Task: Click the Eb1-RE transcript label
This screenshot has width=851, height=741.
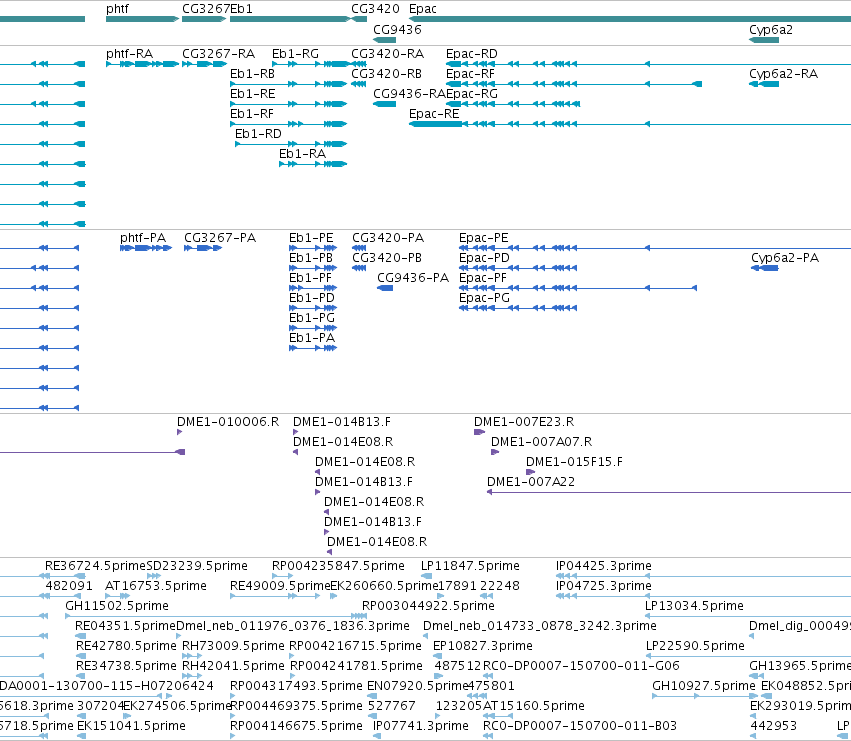Action: click(252, 94)
